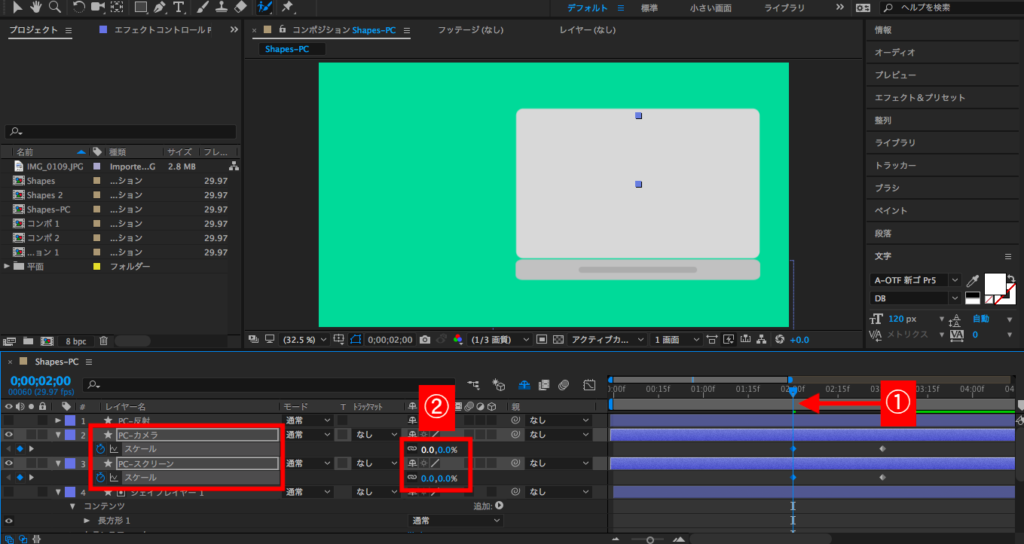Viewport: 1024px width, 544px height.
Task: Toggle Scale constrain proportions link for PC-スクリーン
Action: click(x=411, y=479)
